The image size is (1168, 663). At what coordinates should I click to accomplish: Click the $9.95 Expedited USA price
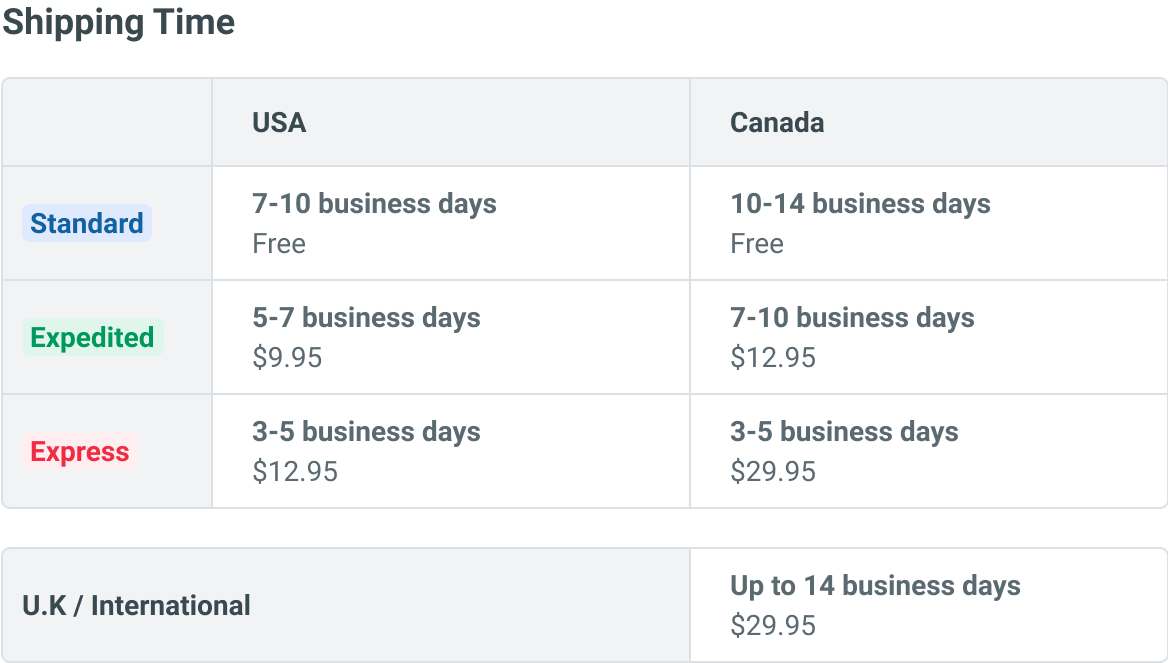coord(287,358)
